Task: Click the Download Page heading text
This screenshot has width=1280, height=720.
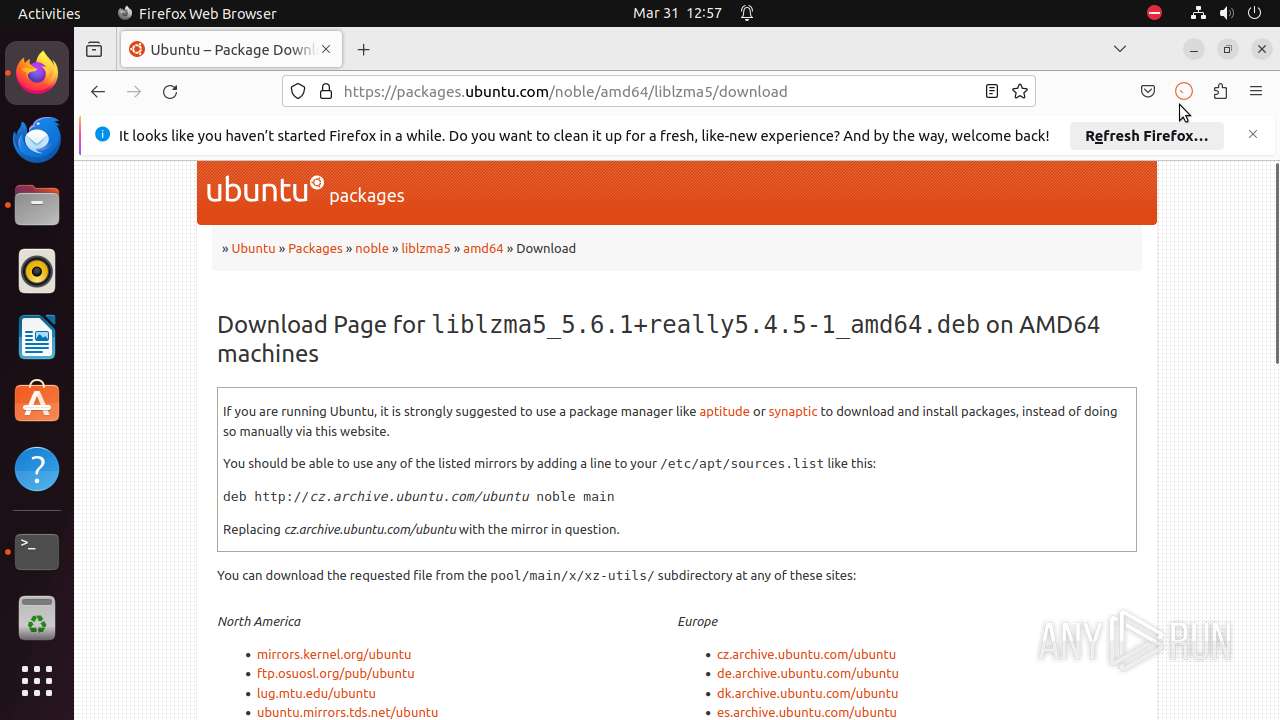Action: (658, 339)
